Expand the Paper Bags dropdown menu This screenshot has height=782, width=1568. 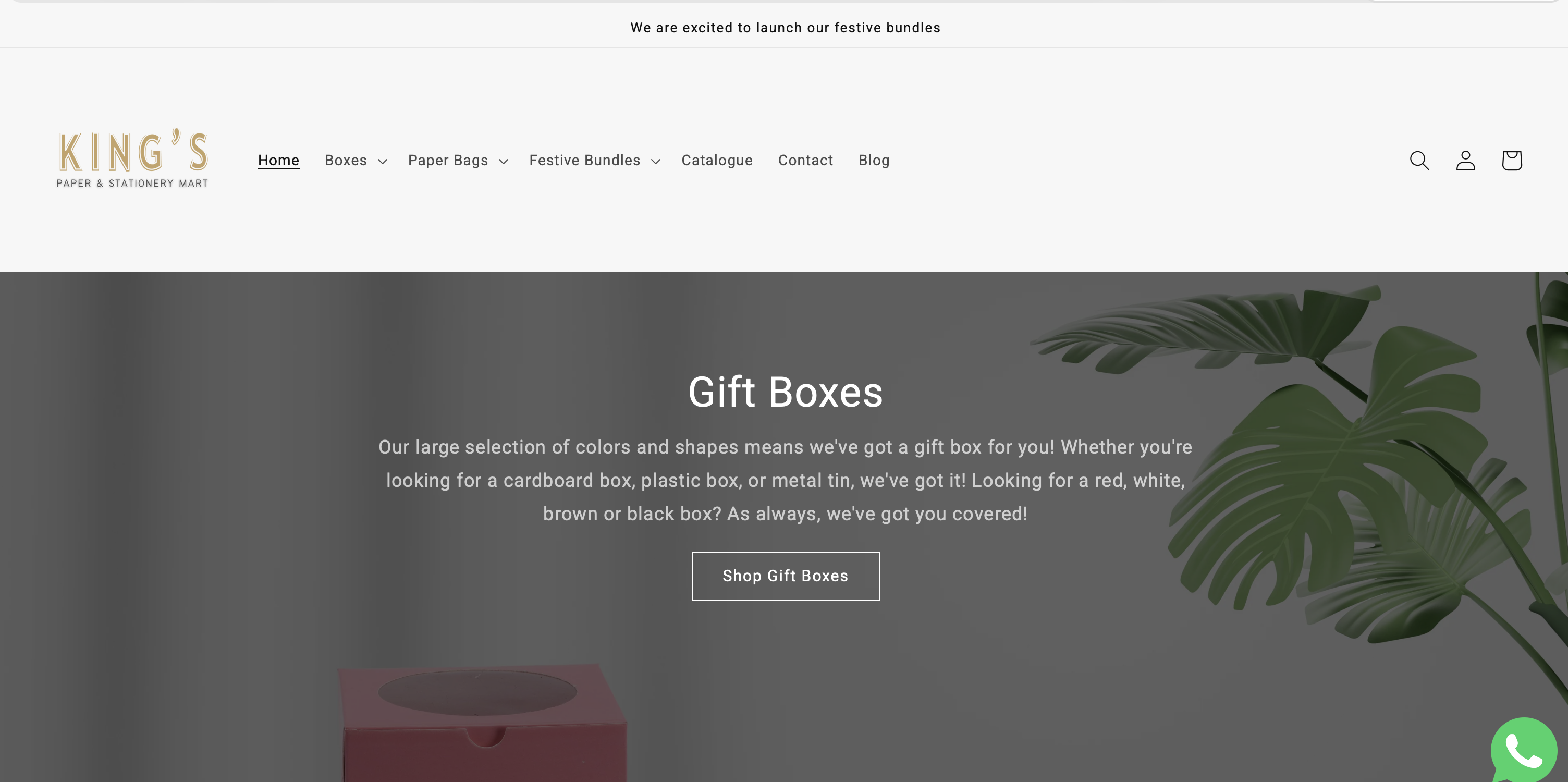tap(458, 161)
